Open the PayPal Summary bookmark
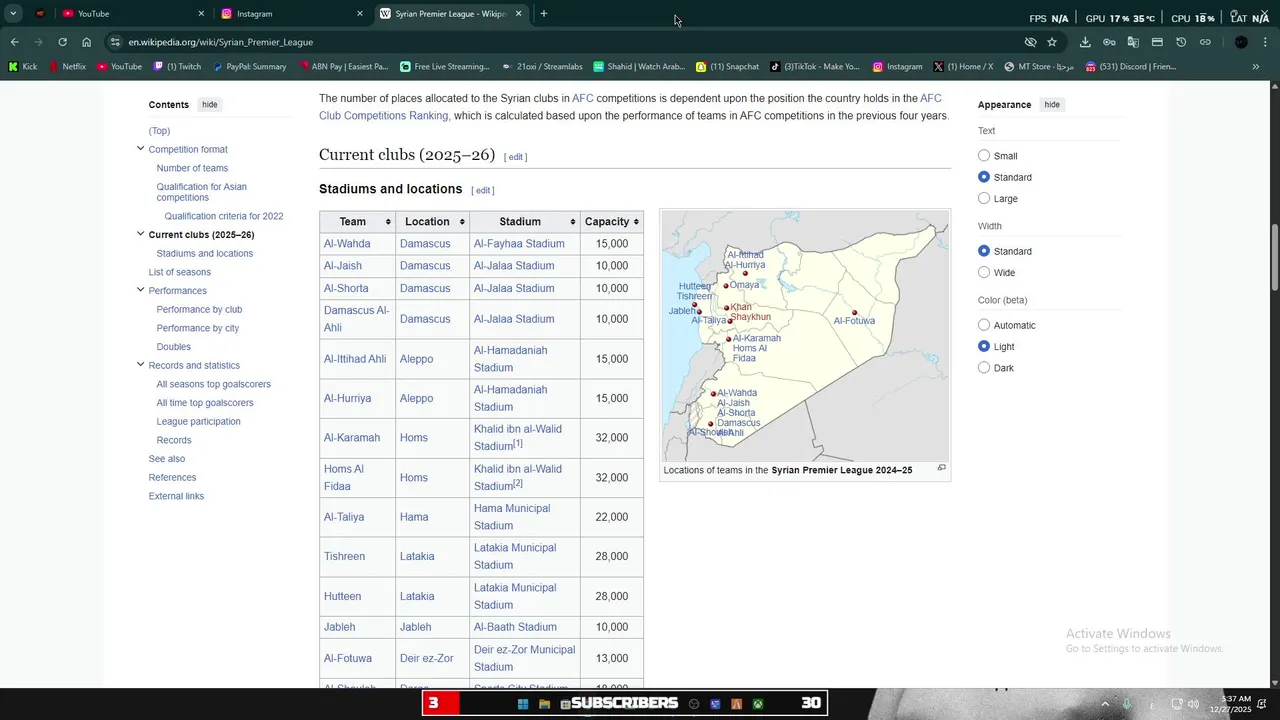1280x720 pixels. coord(249,67)
